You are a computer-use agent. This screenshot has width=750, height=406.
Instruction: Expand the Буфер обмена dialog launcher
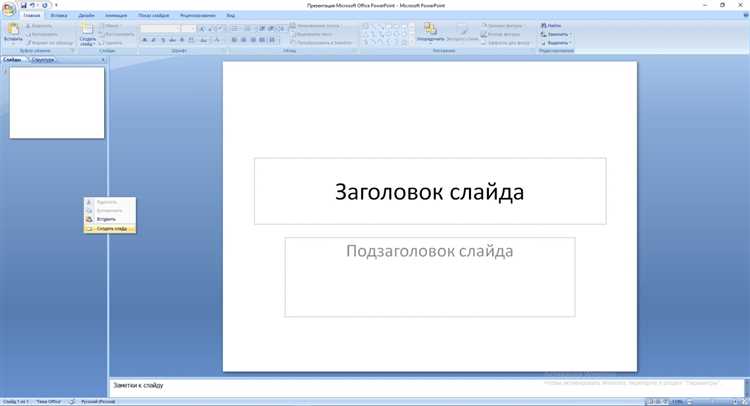pos(73,50)
